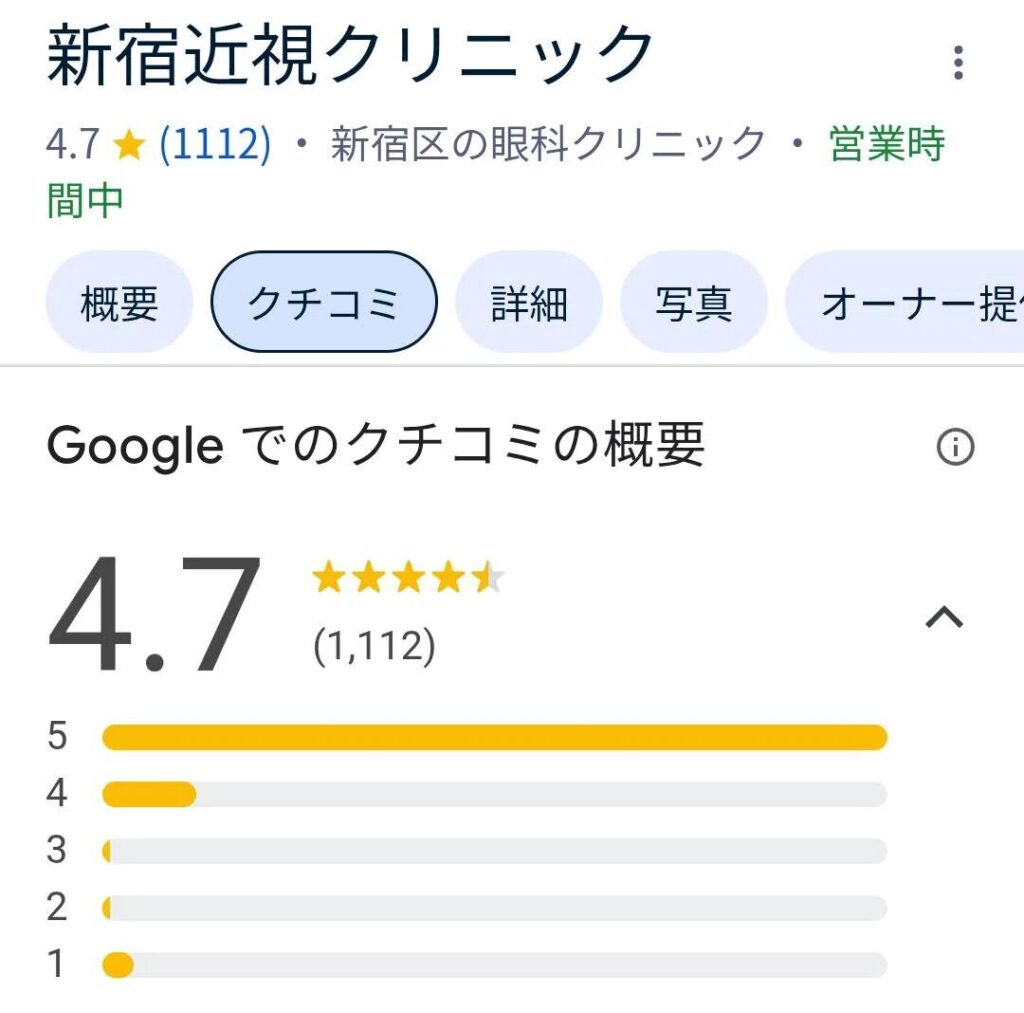Image resolution: width=1024 pixels, height=1013 pixels.
Task: Click the 新宿近視クリニック title
Action: (x=350, y=55)
